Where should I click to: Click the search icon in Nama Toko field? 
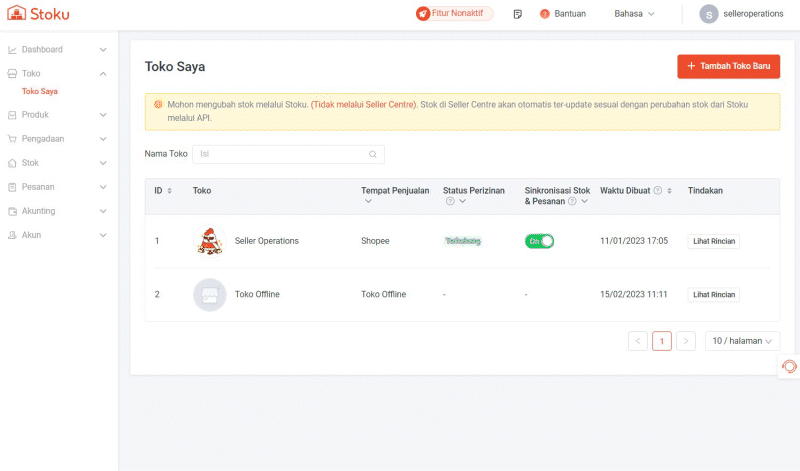click(373, 154)
